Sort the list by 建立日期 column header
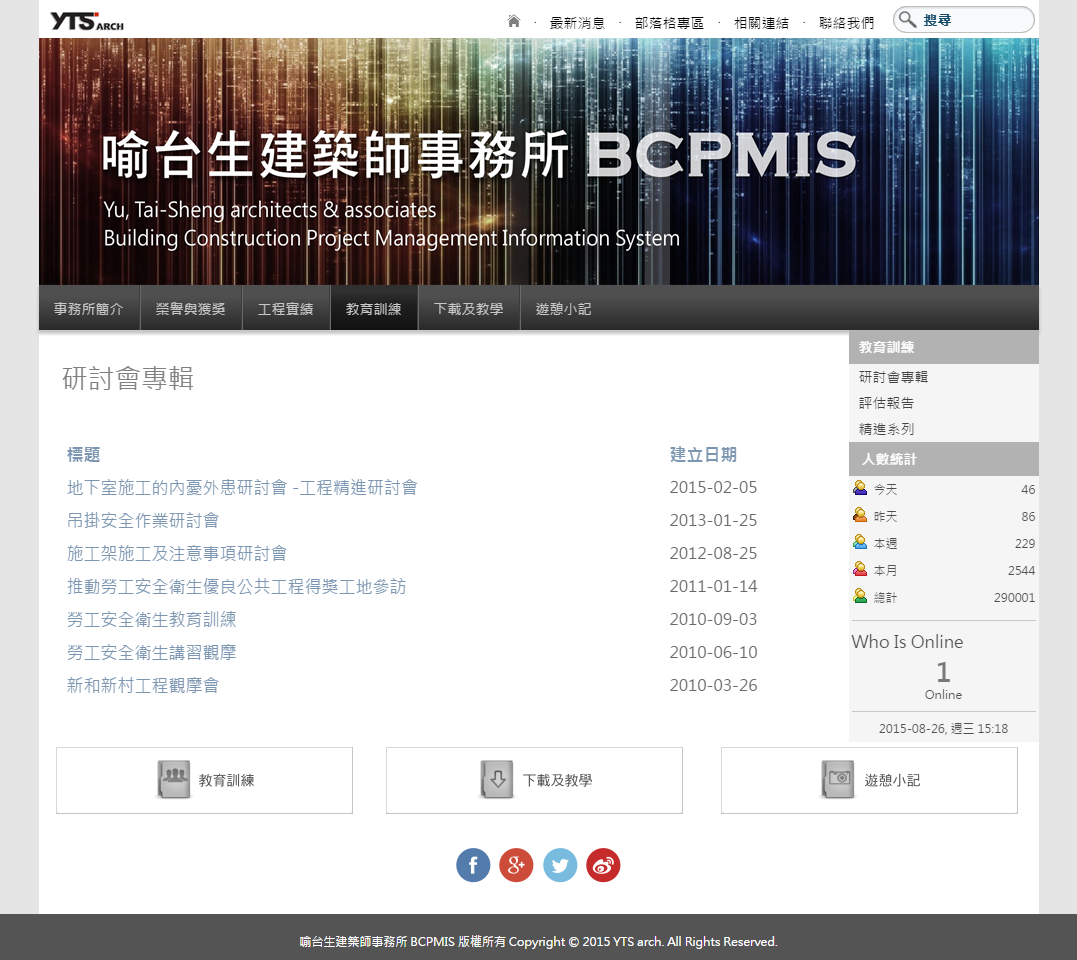 pyautogui.click(x=703, y=454)
